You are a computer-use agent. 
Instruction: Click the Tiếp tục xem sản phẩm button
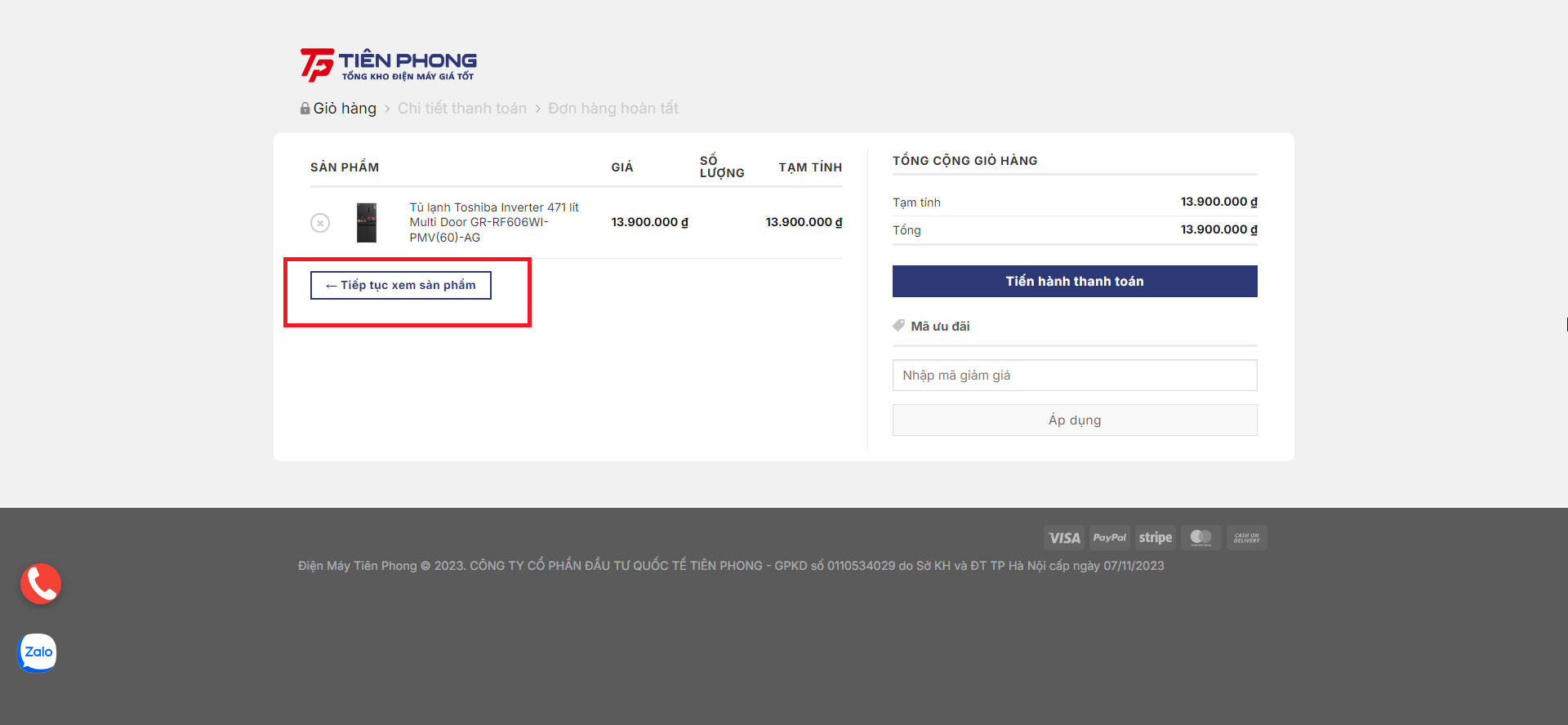click(400, 285)
